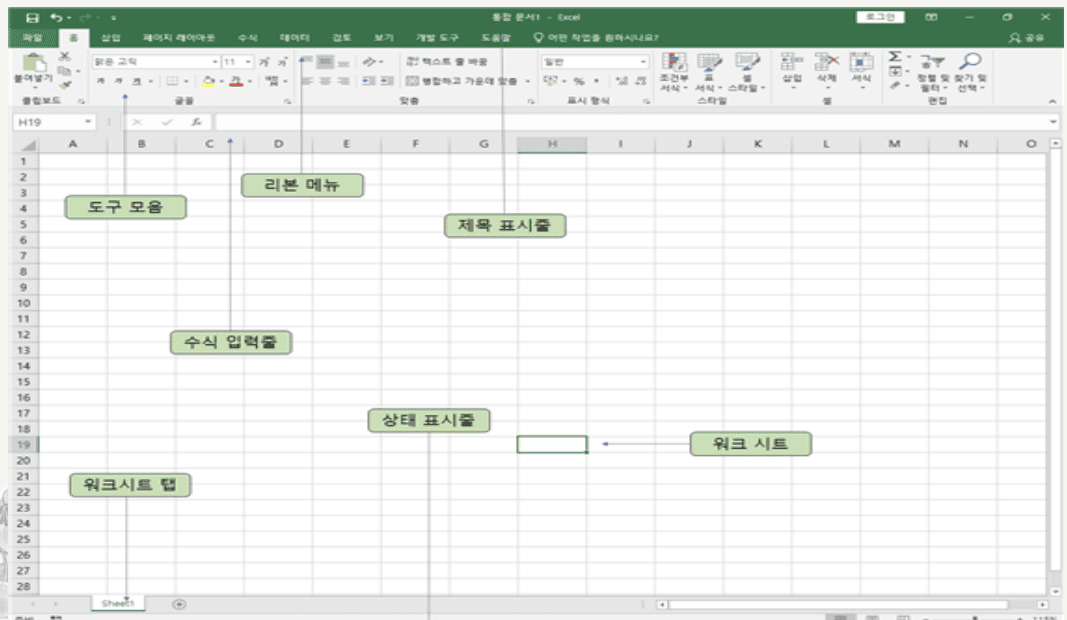Click the AutoSum sigma icon
Screen dimensions: 1067x620
click(x=895, y=57)
